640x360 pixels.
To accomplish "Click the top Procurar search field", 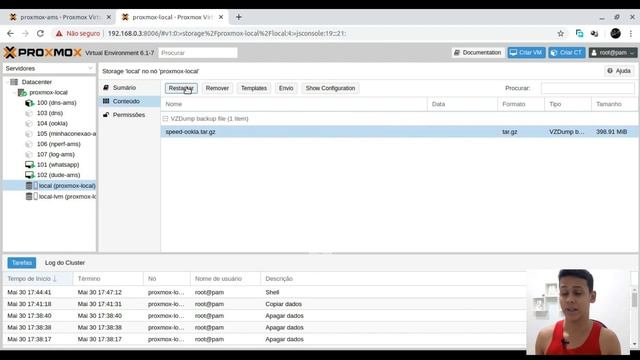I will tap(198, 53).
